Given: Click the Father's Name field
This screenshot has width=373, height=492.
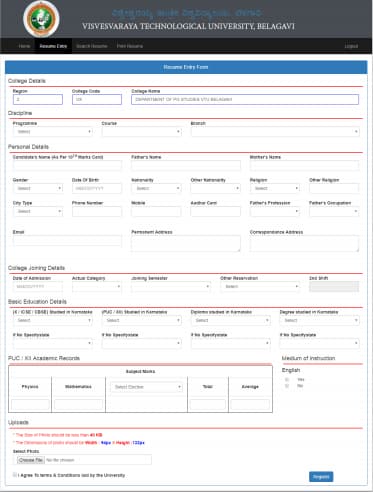Looking at the screenshot, I should [186, 165].
